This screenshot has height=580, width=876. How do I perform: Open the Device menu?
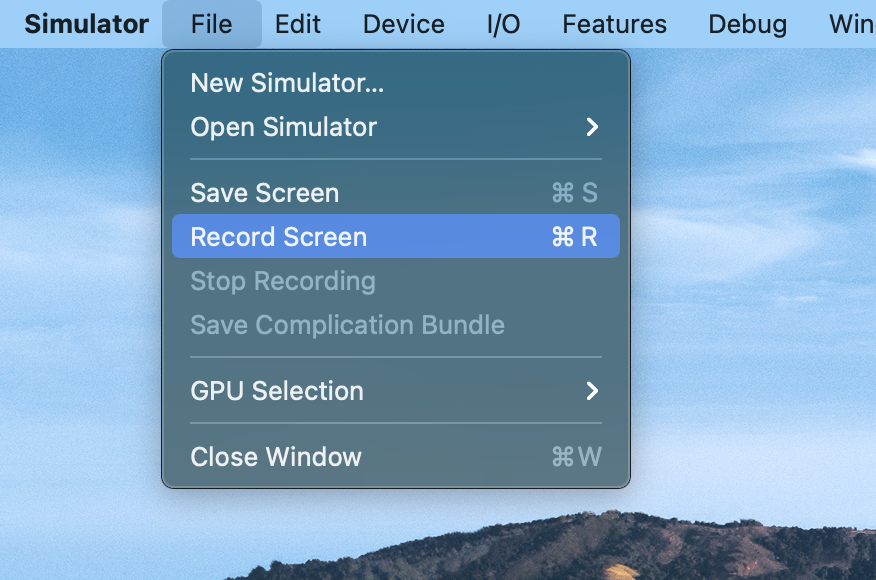click(x=404, y=24)
